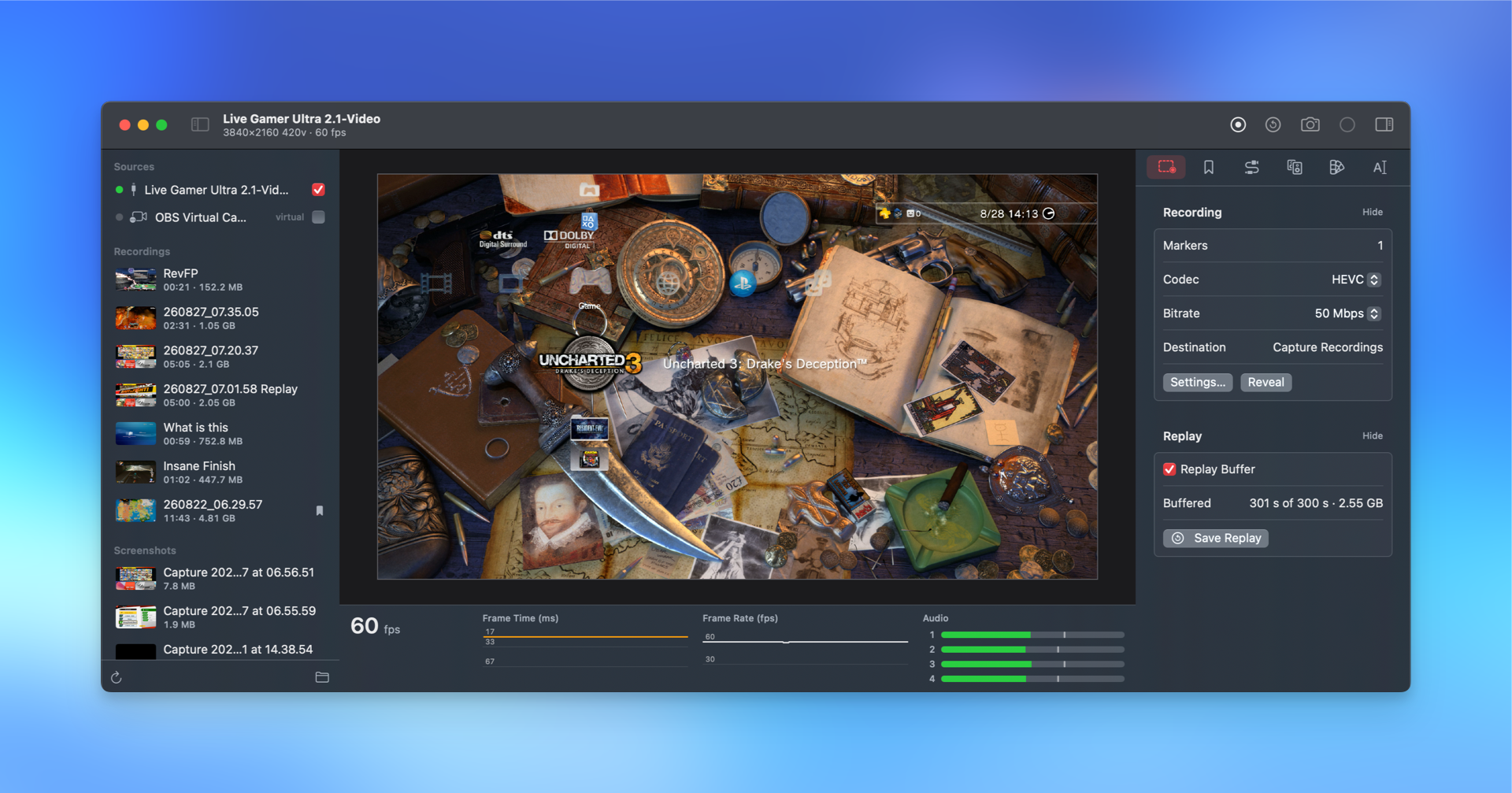Image resolution: width=1512 pixels, height=793 pixels.
Task: Click the Screenshots section header
Action: point(145,551)
